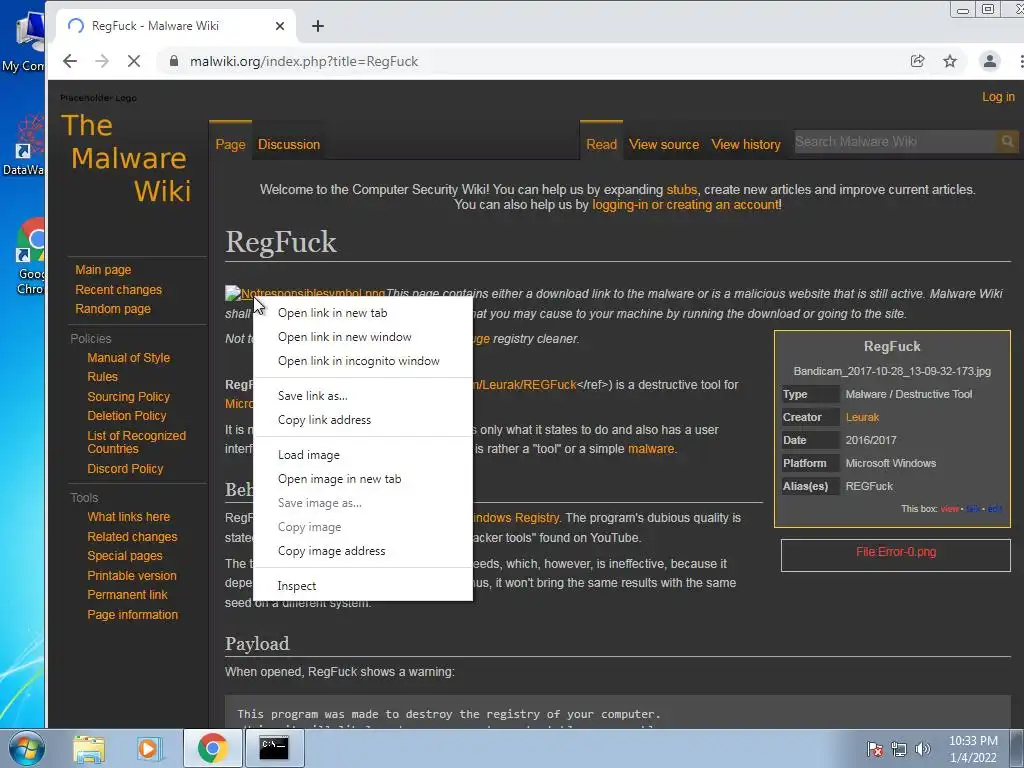Choose Open link in new window

[344, 337]
